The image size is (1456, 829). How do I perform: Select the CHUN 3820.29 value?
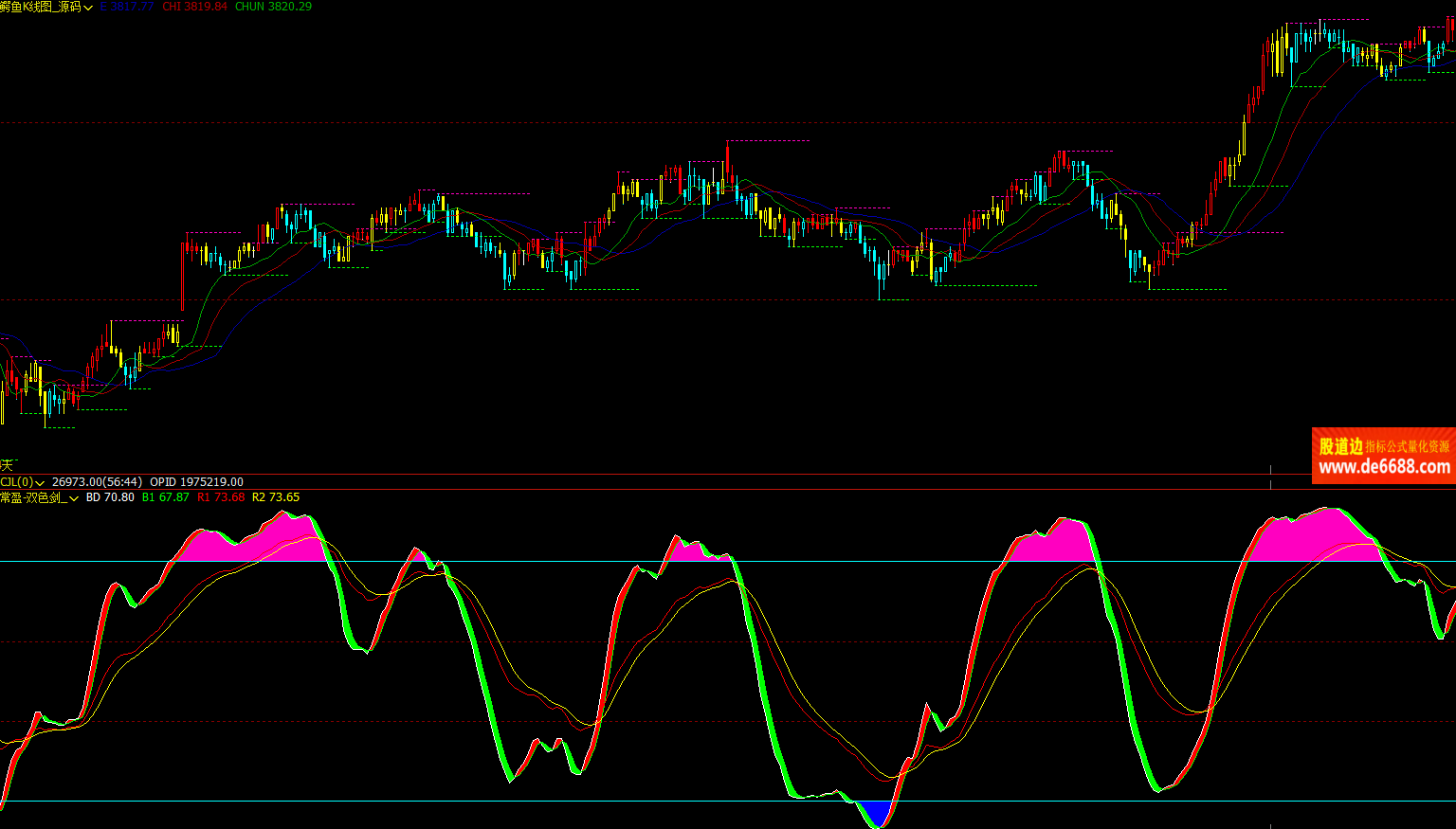(x=273, y=7)
